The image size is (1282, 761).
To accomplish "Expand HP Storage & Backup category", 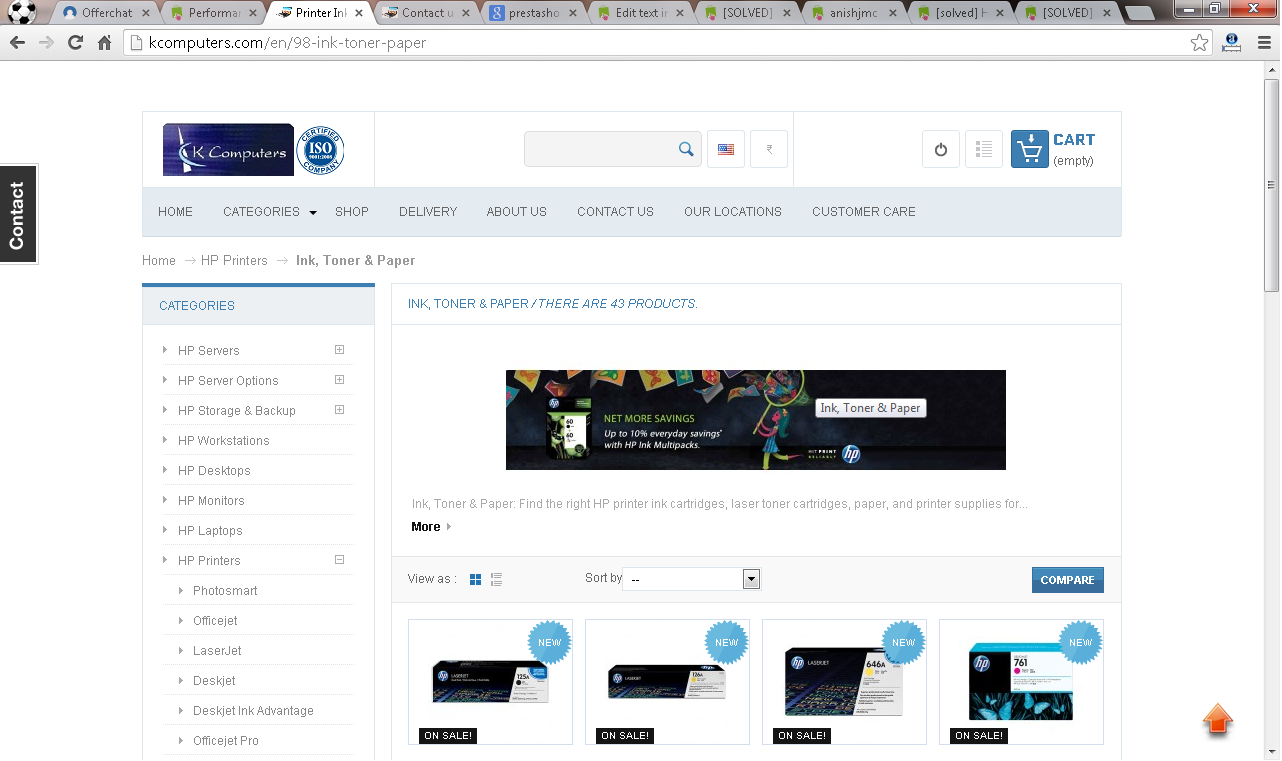I will click(x=339, y=410).
